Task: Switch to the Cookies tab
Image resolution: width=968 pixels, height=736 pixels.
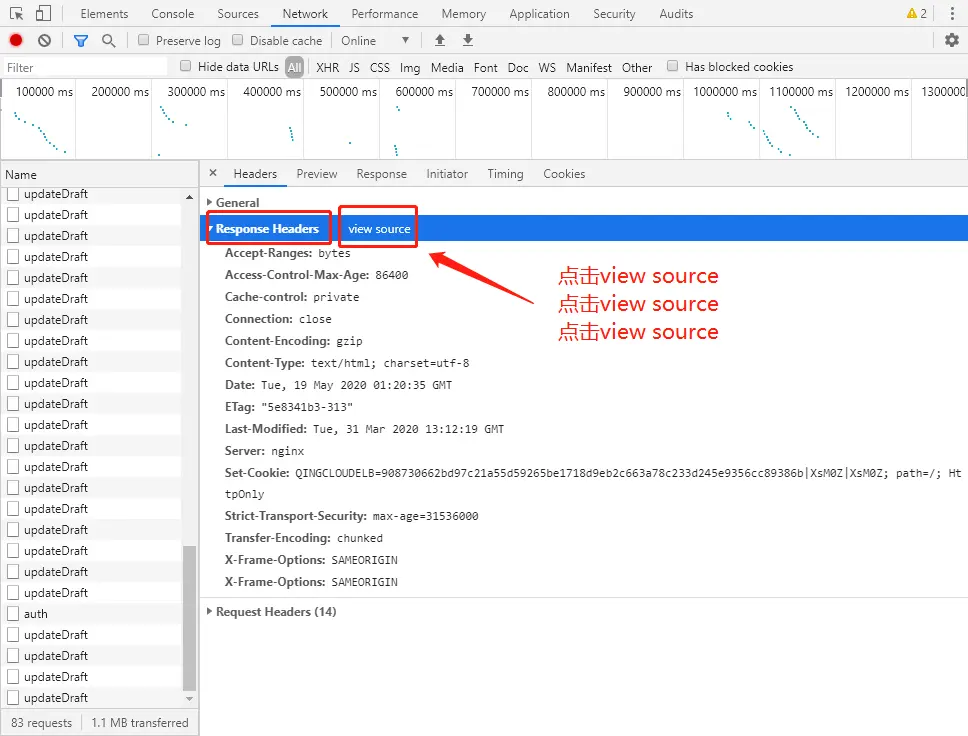Action: [x=564, y=174]
